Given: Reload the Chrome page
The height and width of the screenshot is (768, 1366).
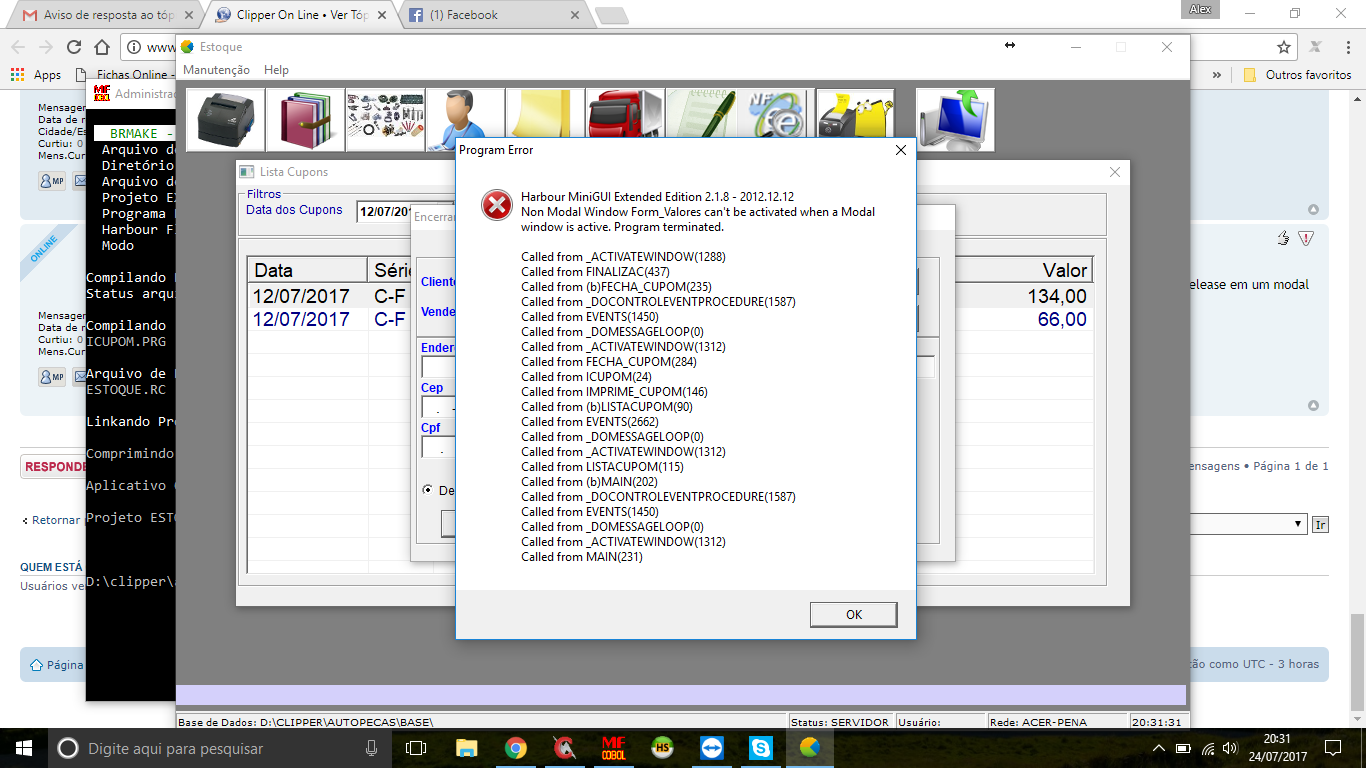Looking at the screenshot, I should (74, 47).
